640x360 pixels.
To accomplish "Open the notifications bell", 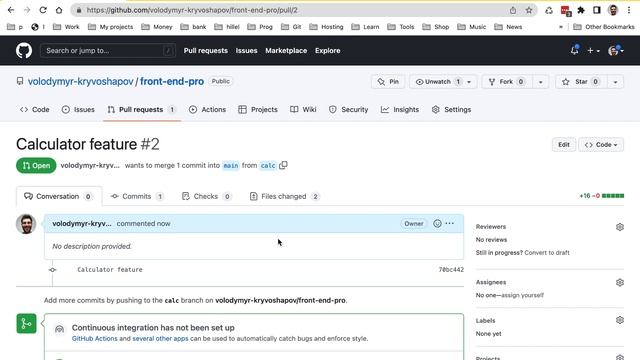I will (x=574, y=50).
